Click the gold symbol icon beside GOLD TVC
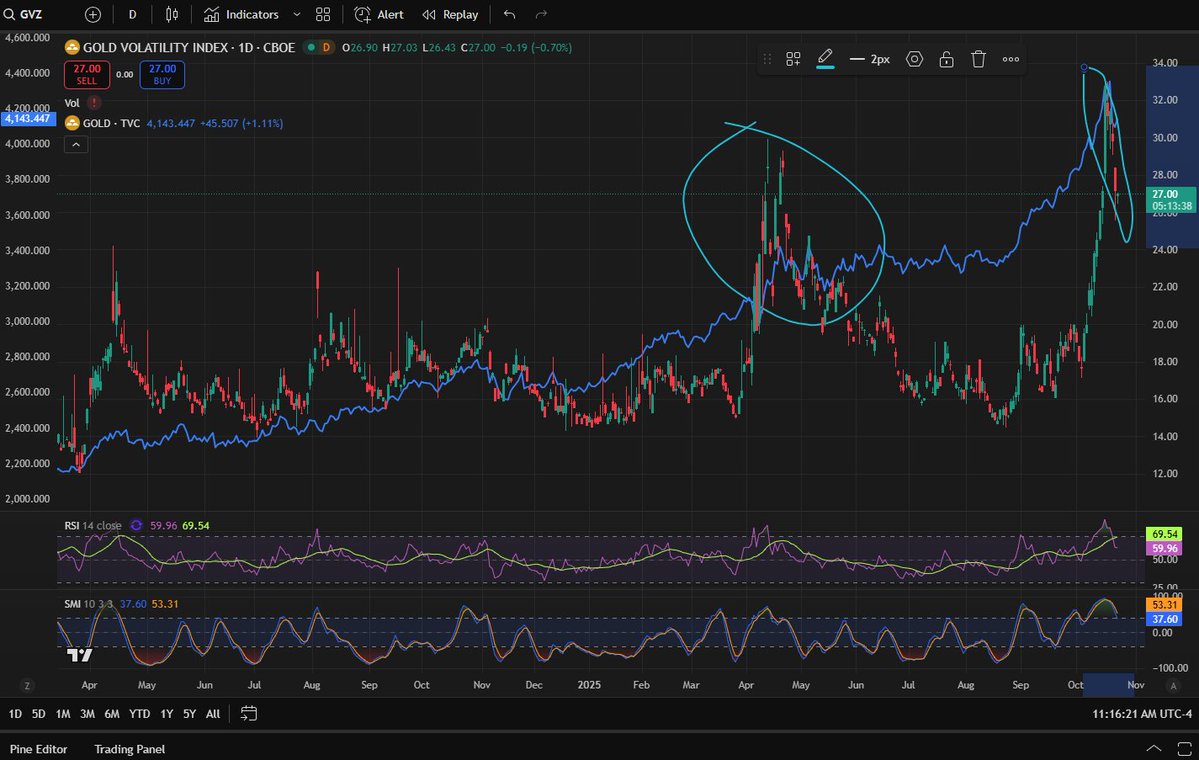Viewport: 1199px width, 760px height. pyautogui.click(x=72, y=123)
